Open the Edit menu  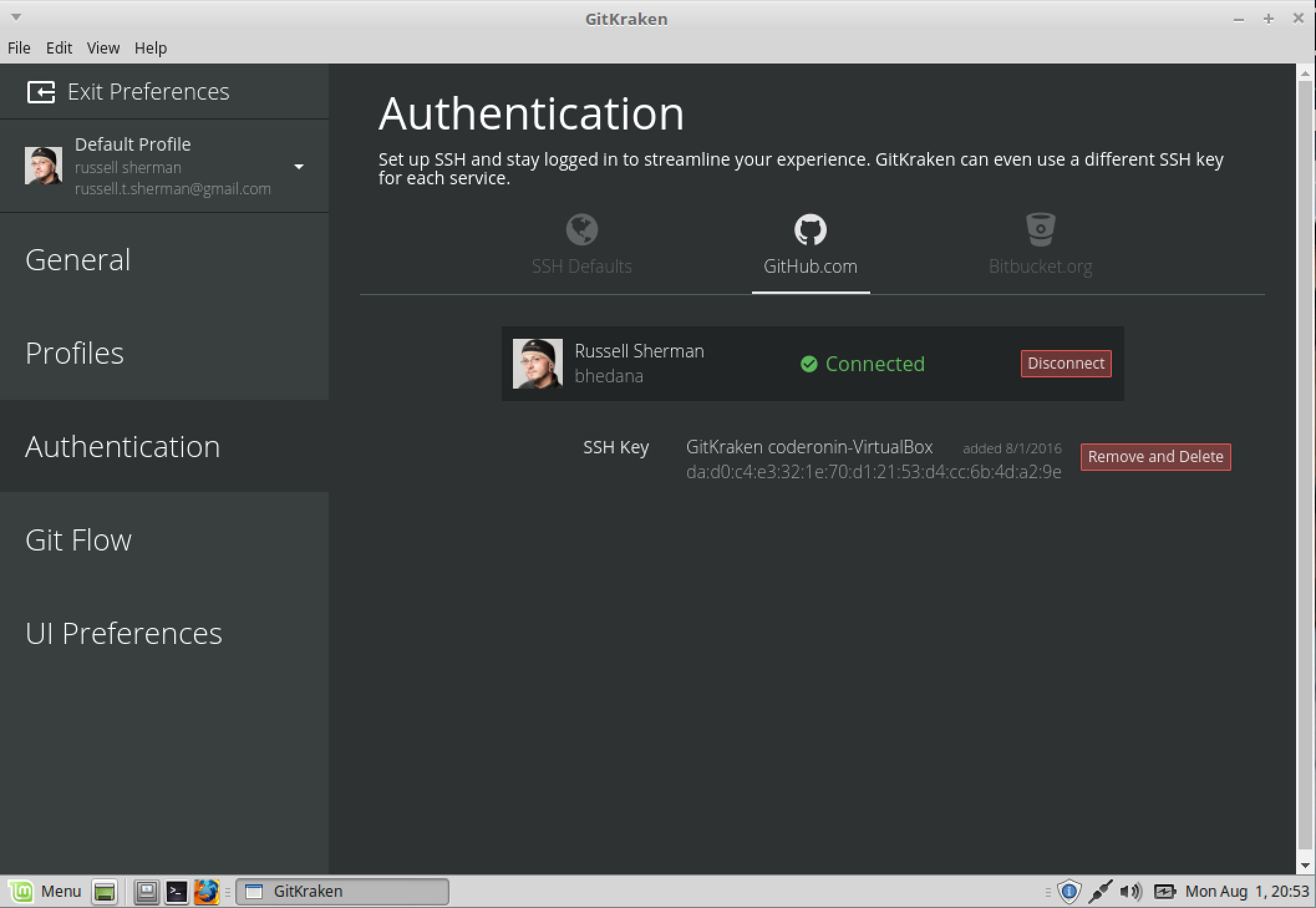click(59, 48)
